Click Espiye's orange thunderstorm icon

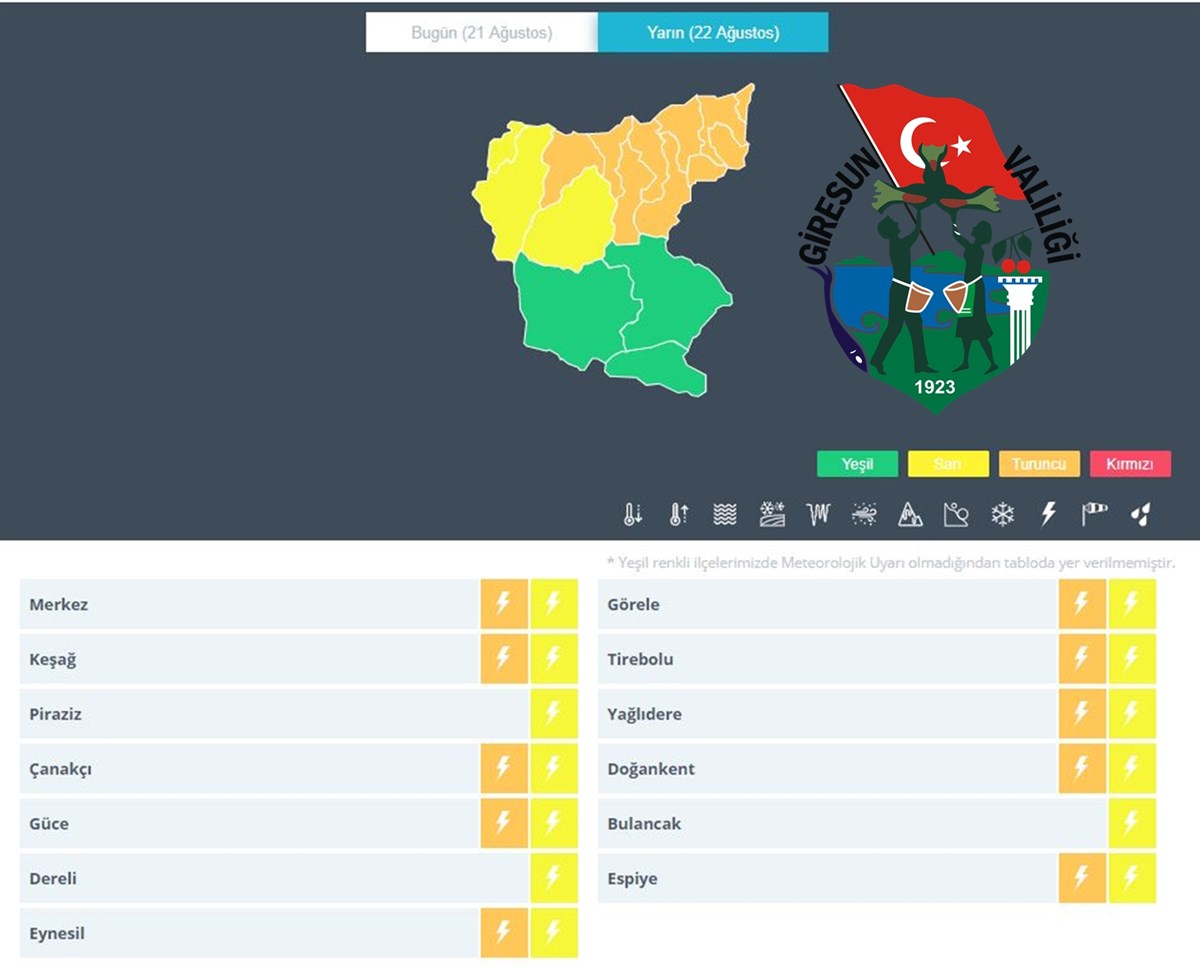(1082, 879)
